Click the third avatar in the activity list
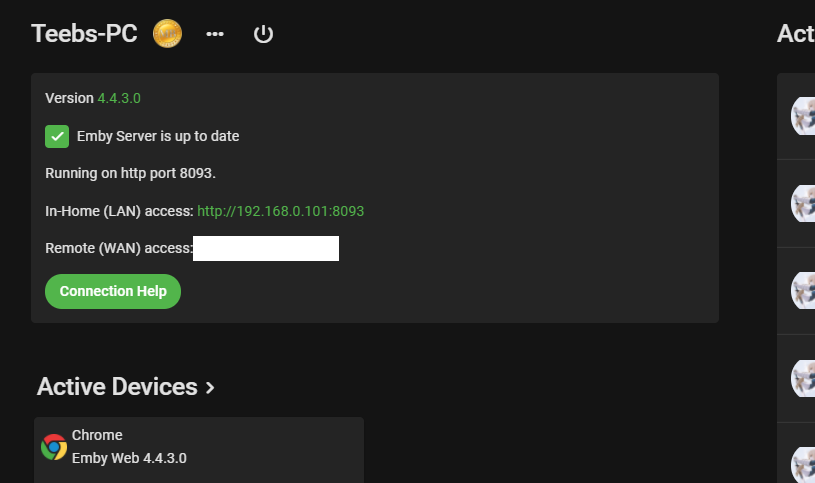This screenshot has height=483, width=815. [x=803, y=290]
